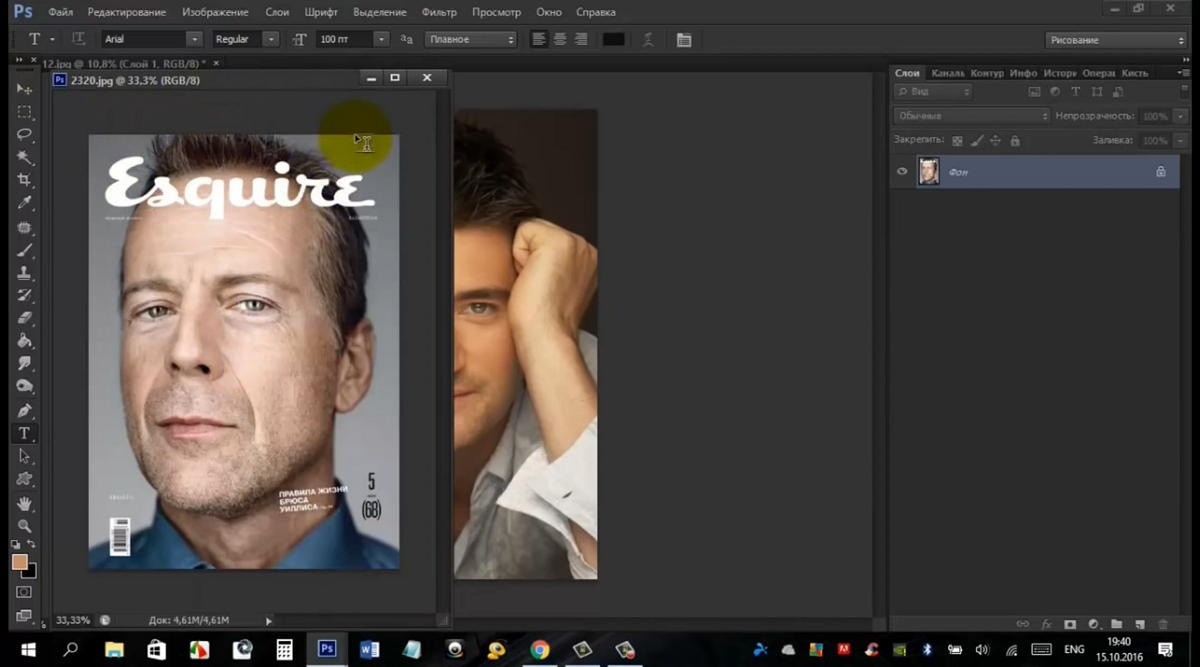
Task: Open the Рисование workspace dropdown
Action: [1116, 40]
